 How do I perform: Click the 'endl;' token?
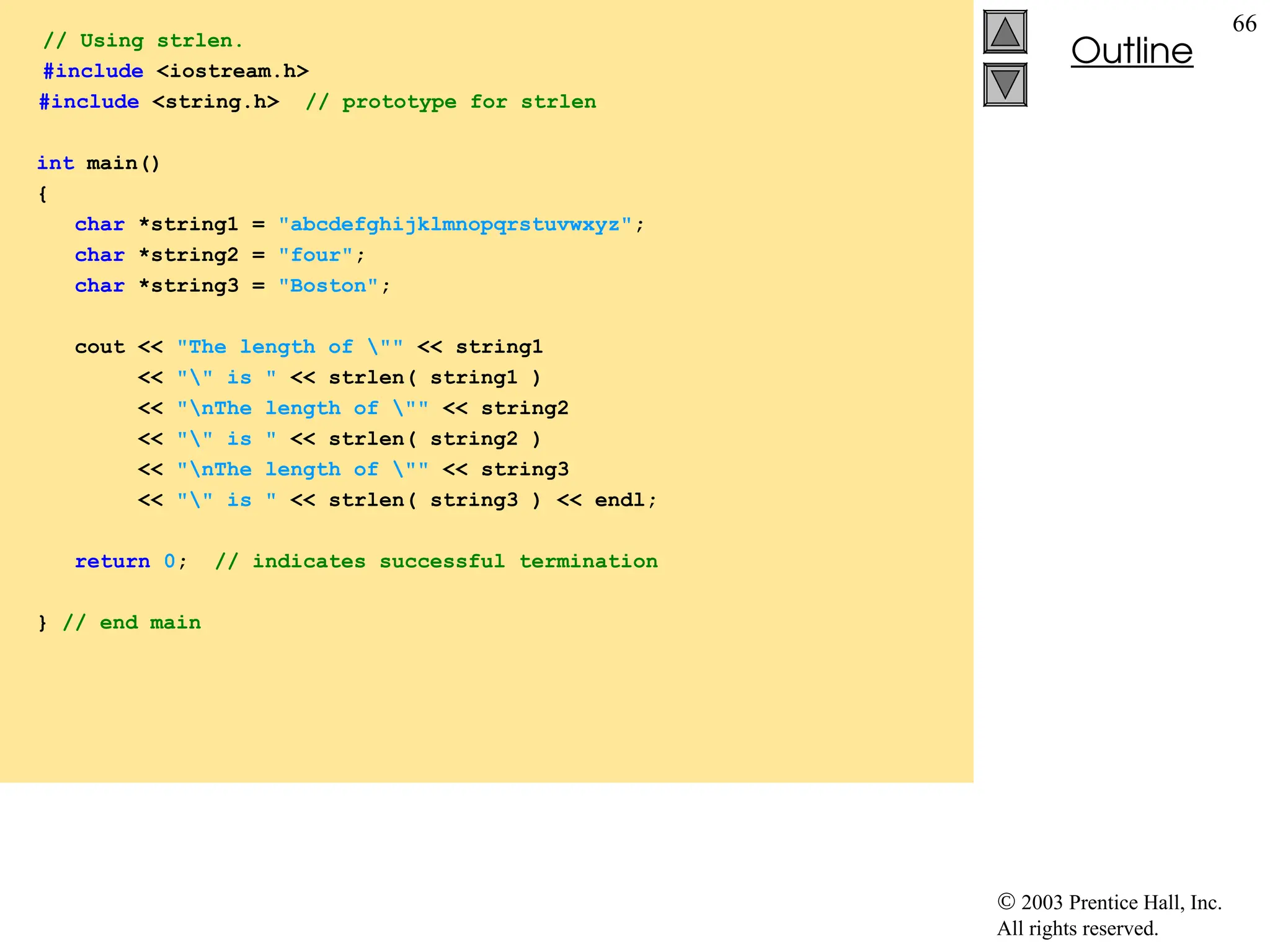[625, 500]
